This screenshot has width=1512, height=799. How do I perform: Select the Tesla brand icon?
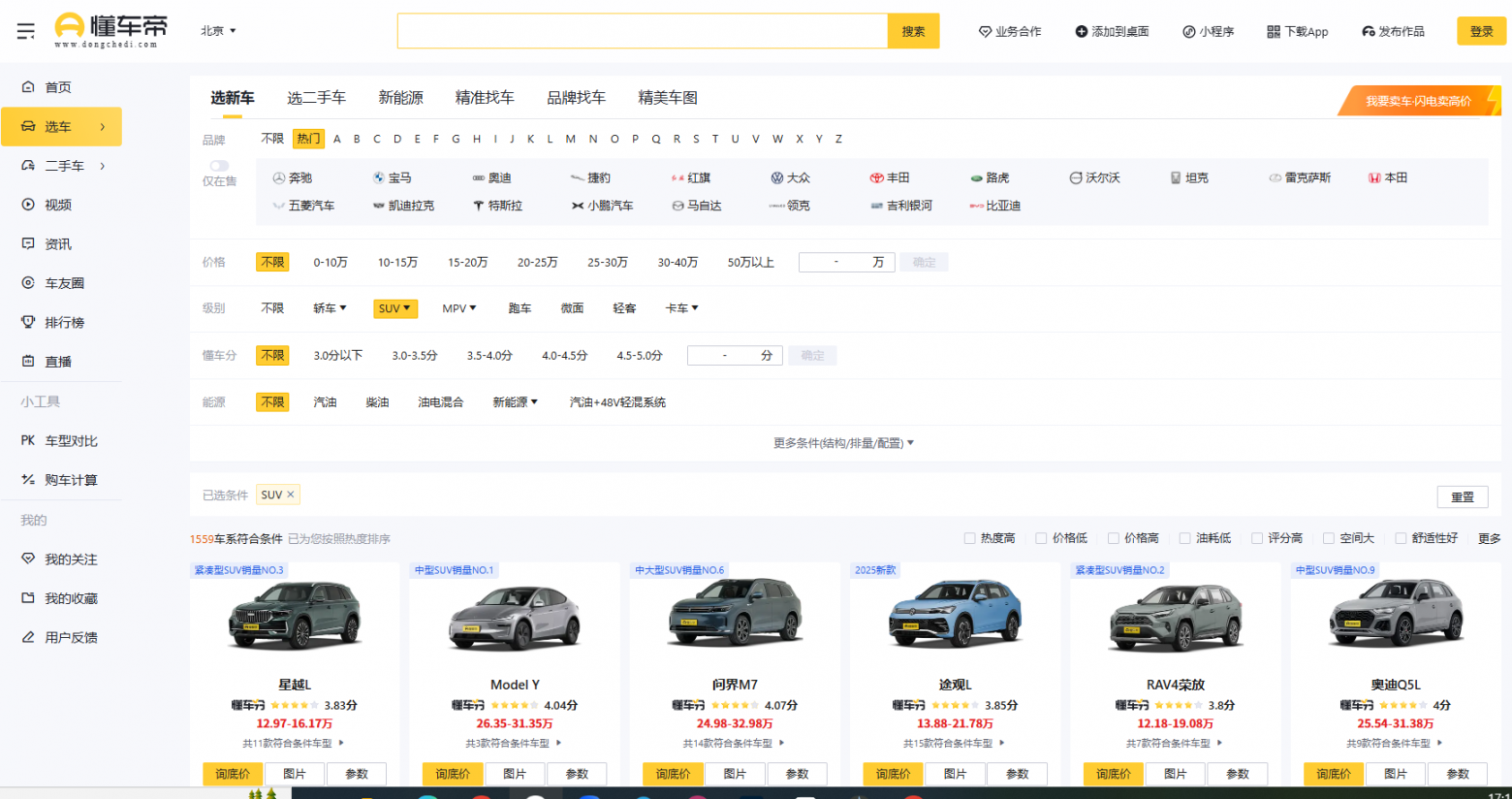(479, 206)
